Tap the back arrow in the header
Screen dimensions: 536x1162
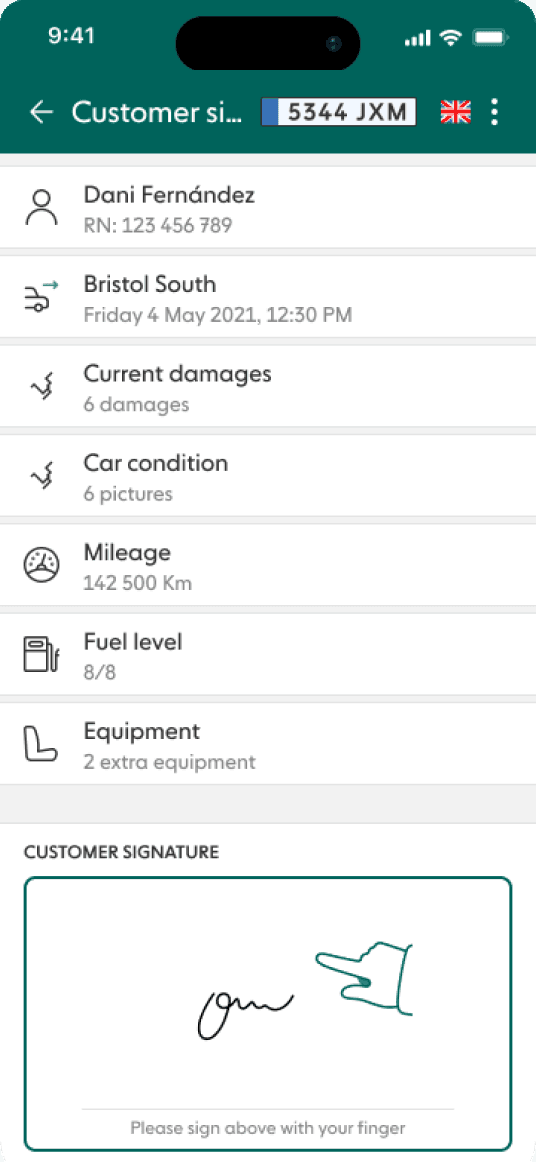pos(42,112)
